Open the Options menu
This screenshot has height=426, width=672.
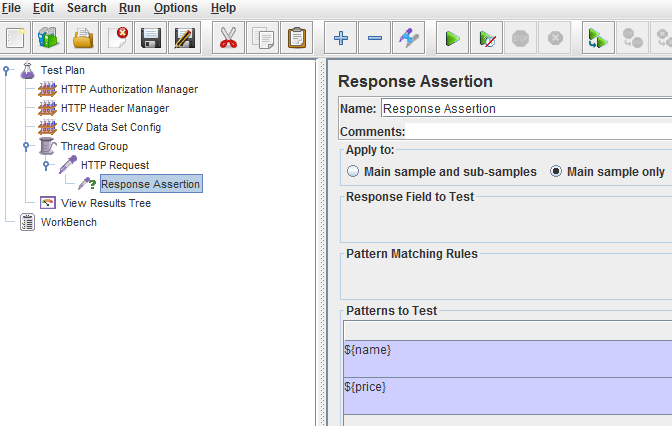tap(175, 8)
